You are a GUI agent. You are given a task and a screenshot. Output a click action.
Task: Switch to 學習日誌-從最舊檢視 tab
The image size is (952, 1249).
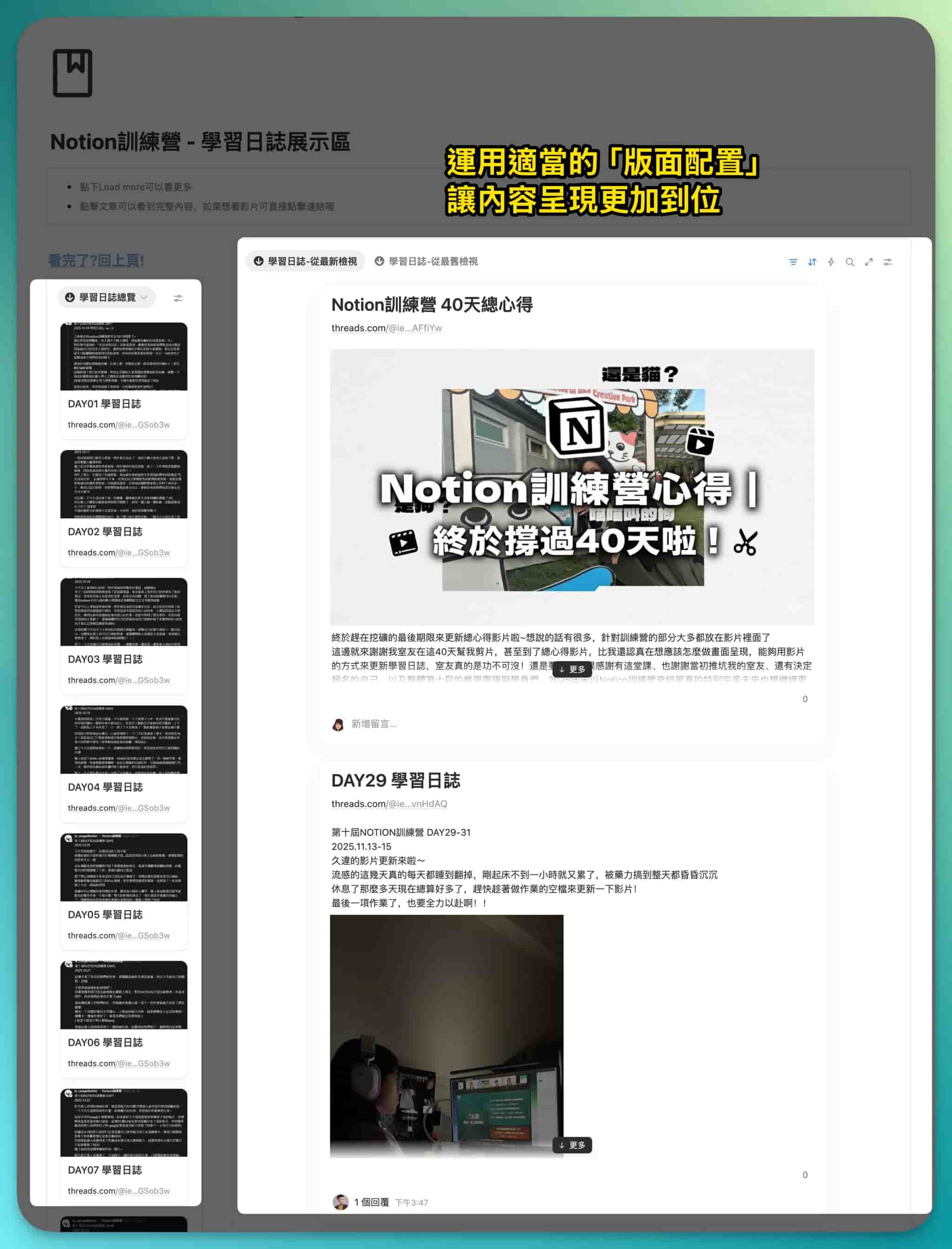pyautogui.click(x=426, y=261)
